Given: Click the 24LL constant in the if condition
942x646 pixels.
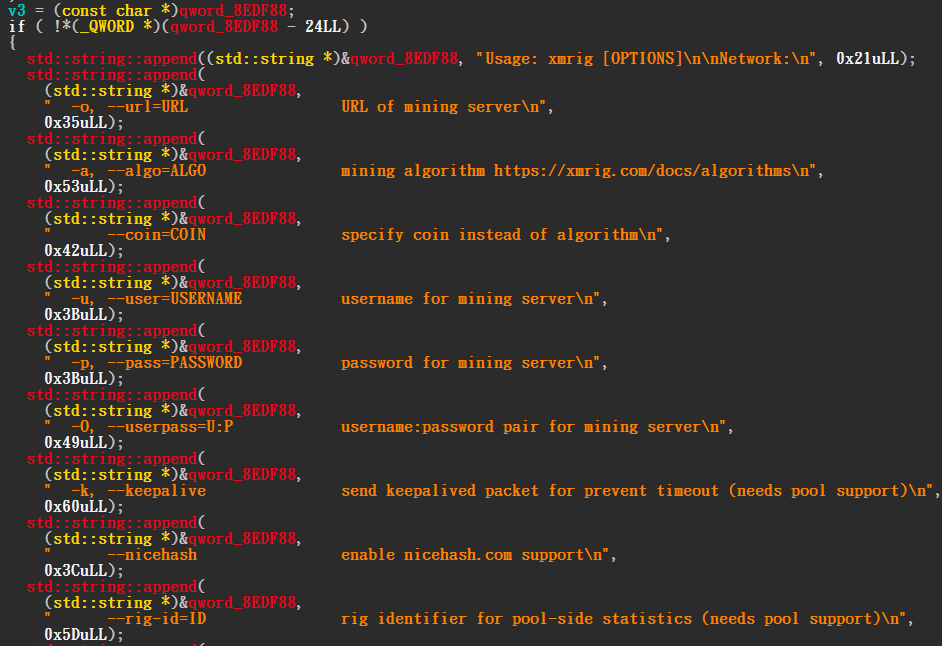Looking at the screenshot, I should tap(323, 27).
